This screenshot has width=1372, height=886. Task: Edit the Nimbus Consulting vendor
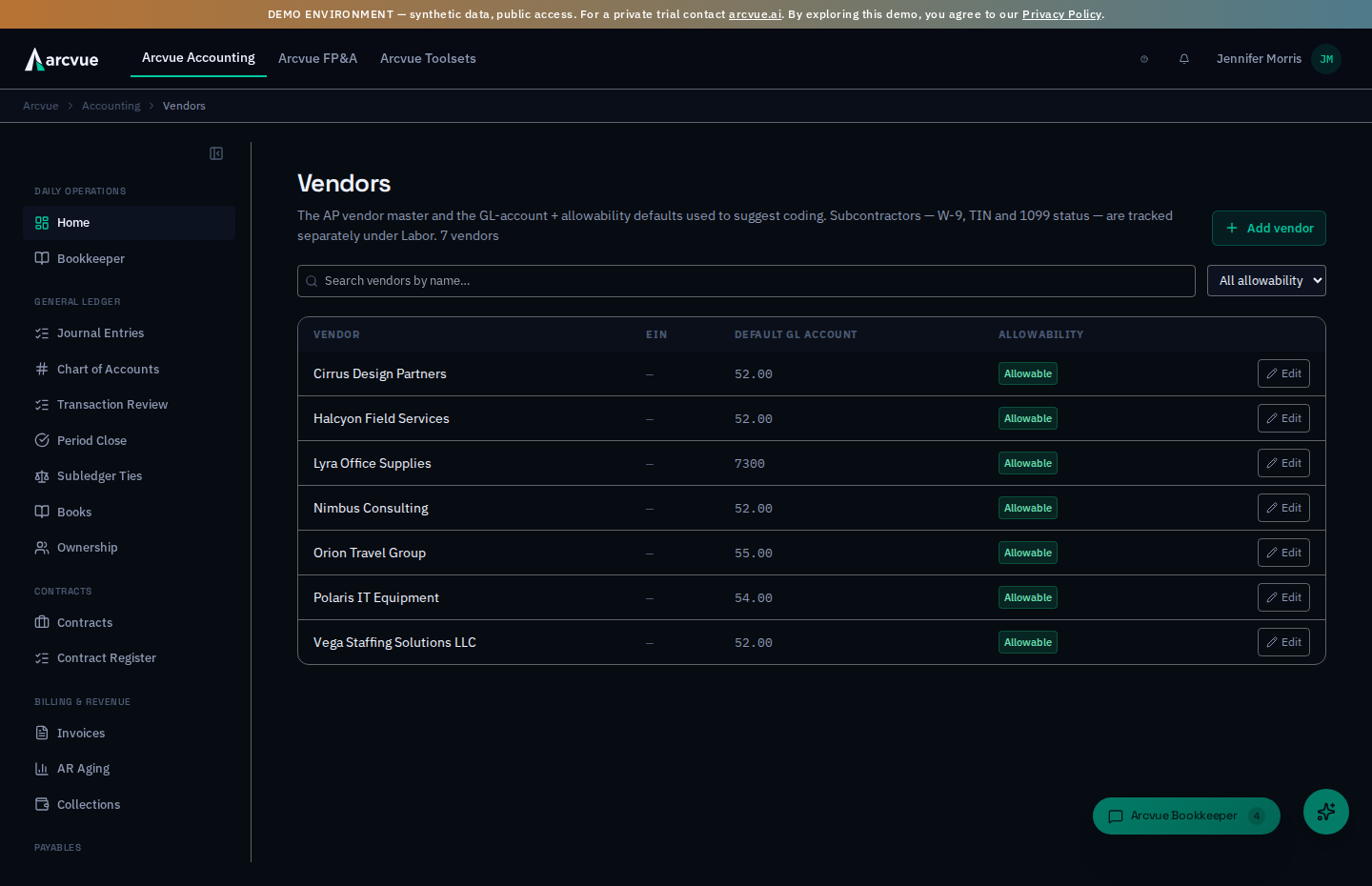tap(1283, 508)
